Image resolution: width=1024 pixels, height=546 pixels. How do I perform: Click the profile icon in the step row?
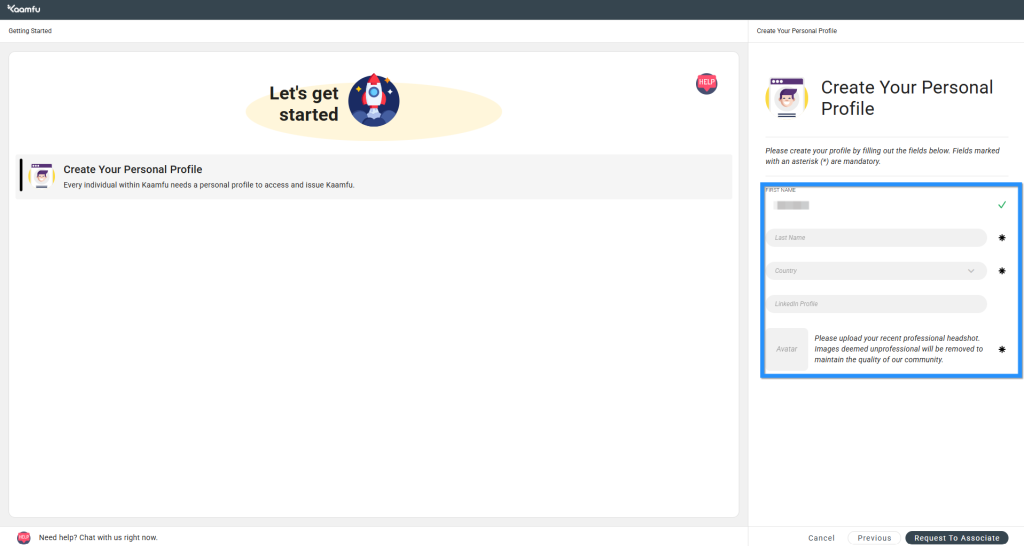click(x=41, y=176)
